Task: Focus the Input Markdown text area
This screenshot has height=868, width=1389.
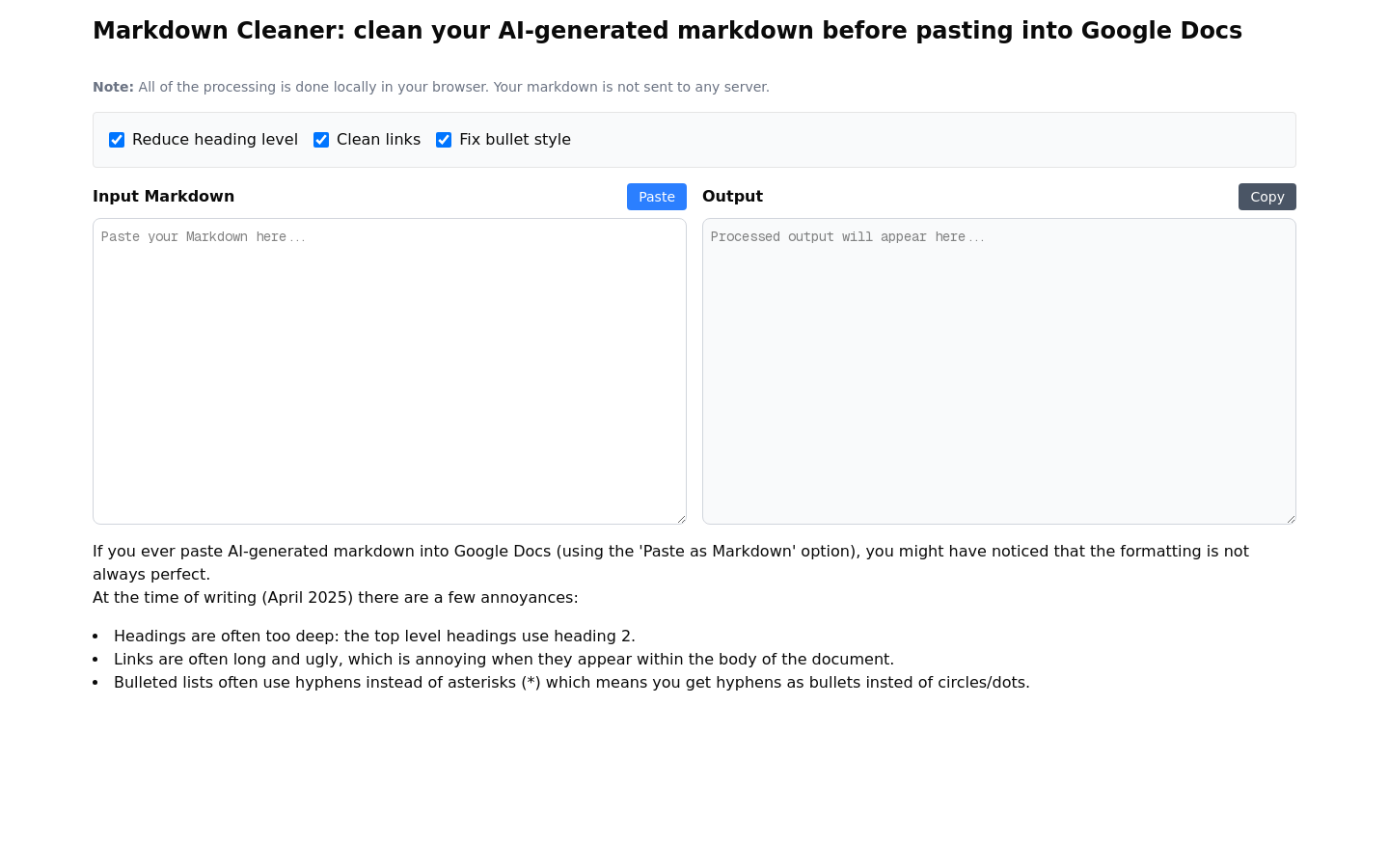Action: click(x=390, y=371)
